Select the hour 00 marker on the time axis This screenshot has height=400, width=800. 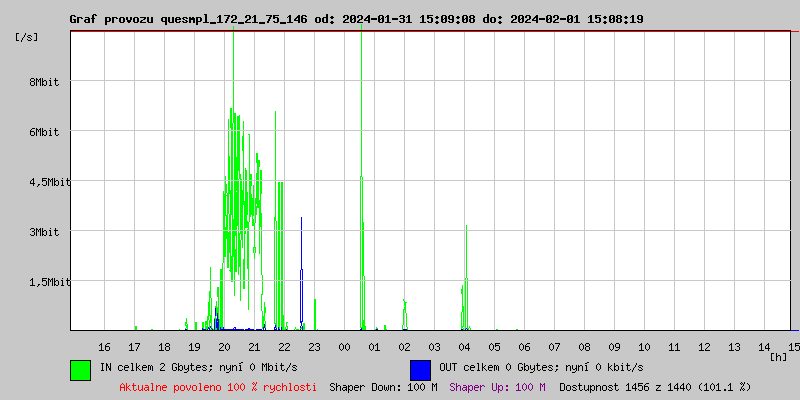tap(345, 346)
